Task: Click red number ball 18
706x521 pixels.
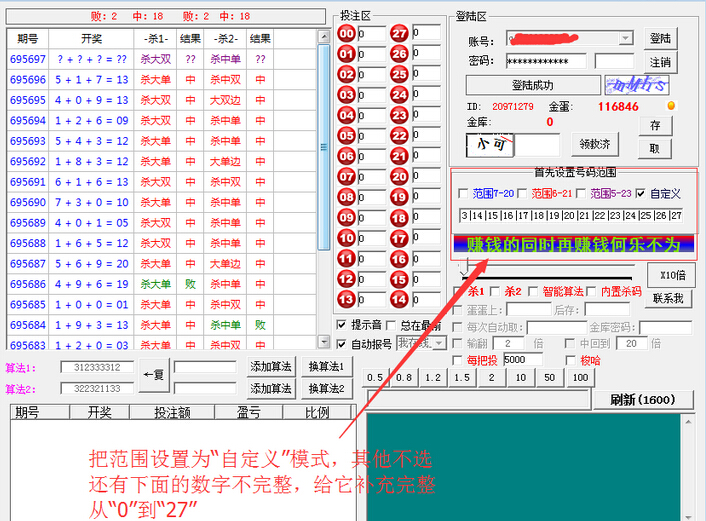Action: [x=399, y=217]
